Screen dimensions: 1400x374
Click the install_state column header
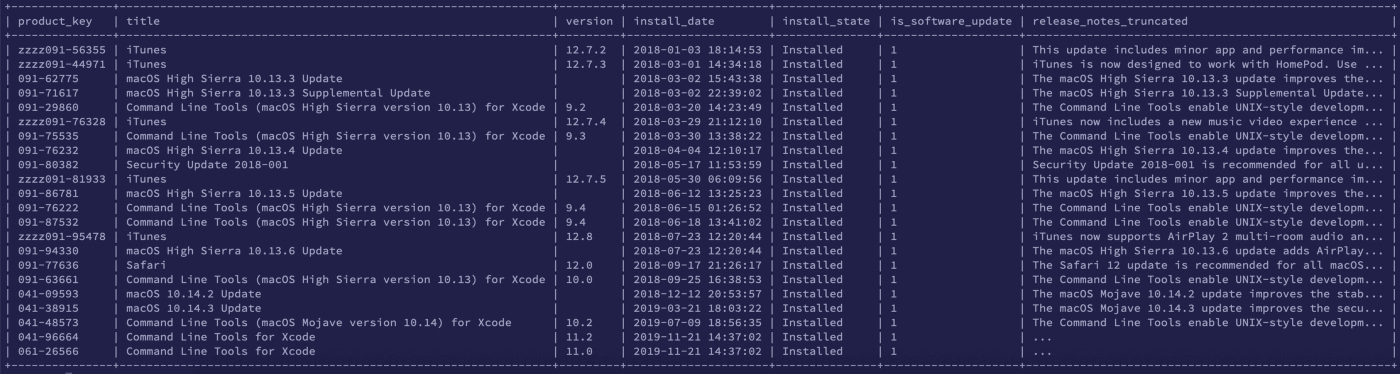[825, 21]
